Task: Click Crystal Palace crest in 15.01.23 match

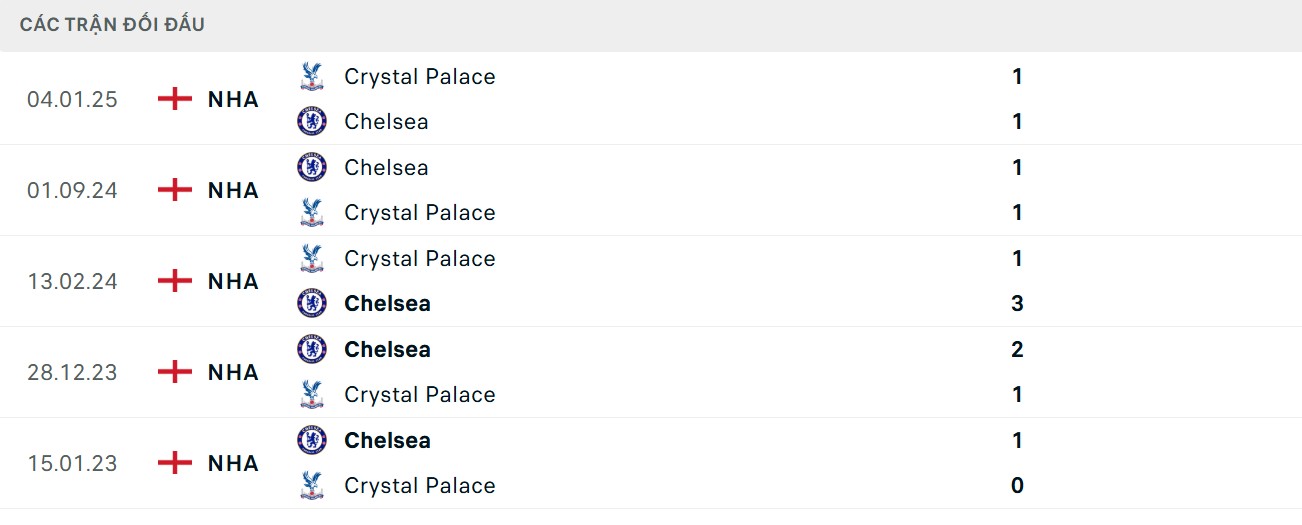Action: 312,486
